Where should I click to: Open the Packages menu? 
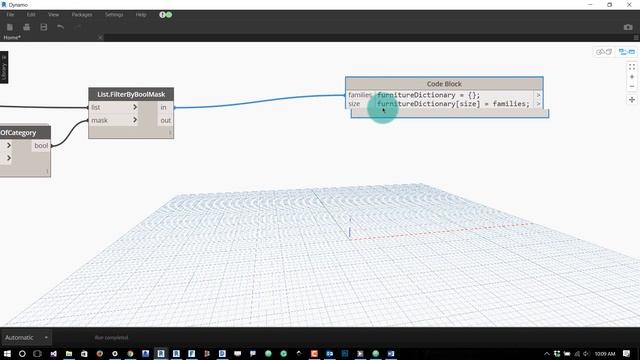(82, 15)
